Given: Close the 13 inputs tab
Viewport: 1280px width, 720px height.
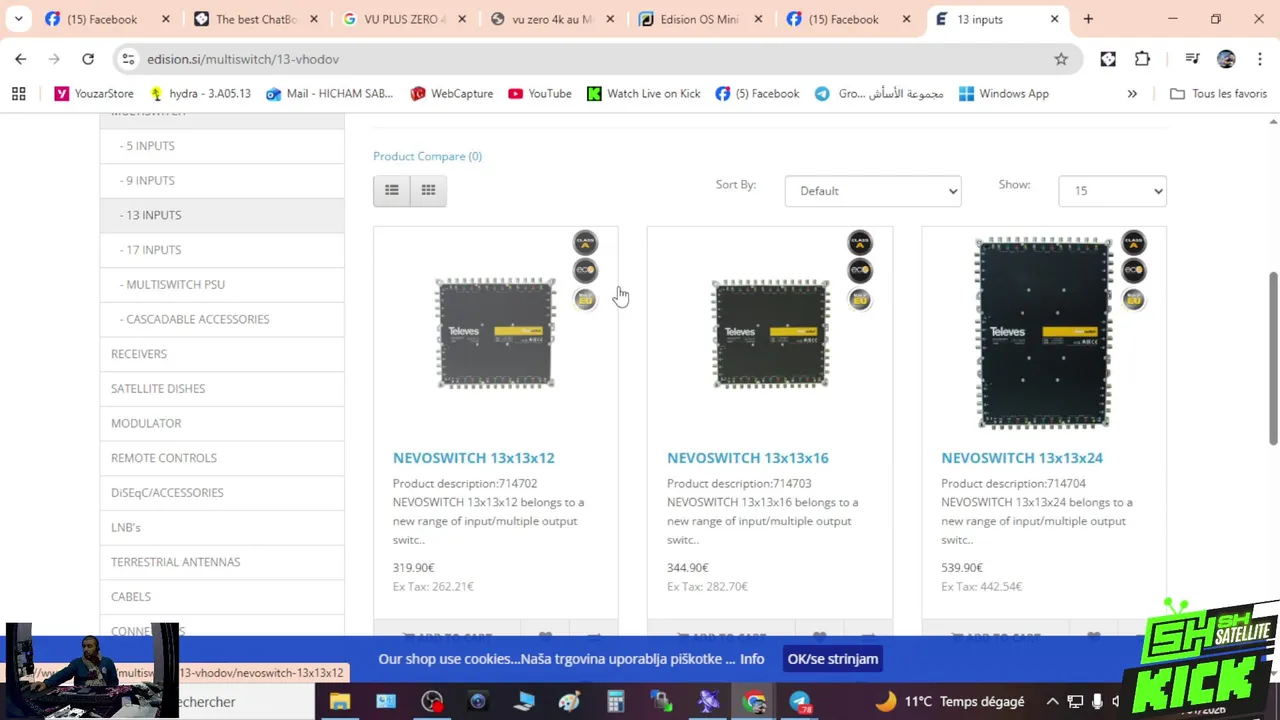Looking at the screenshot, I should coord(1054,19).
